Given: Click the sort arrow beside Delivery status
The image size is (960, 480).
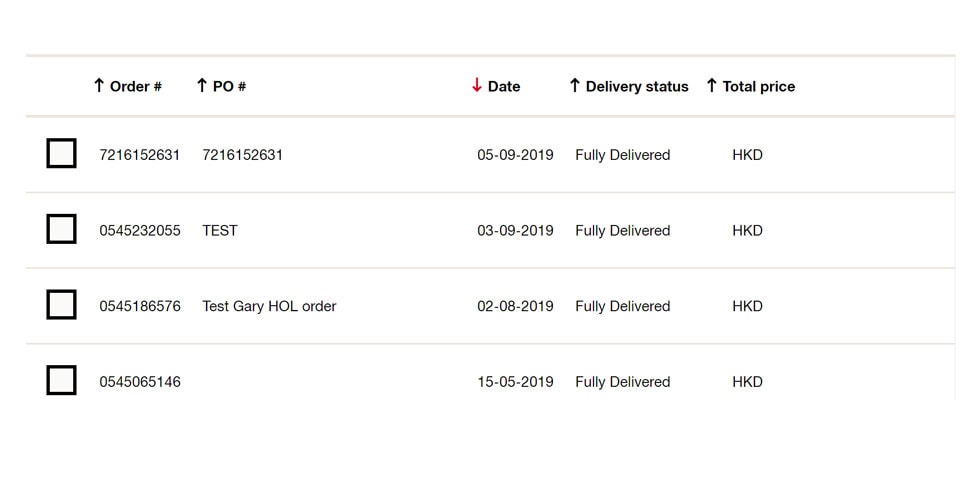Looking at the screenshot, I should [x=574, y=85].
